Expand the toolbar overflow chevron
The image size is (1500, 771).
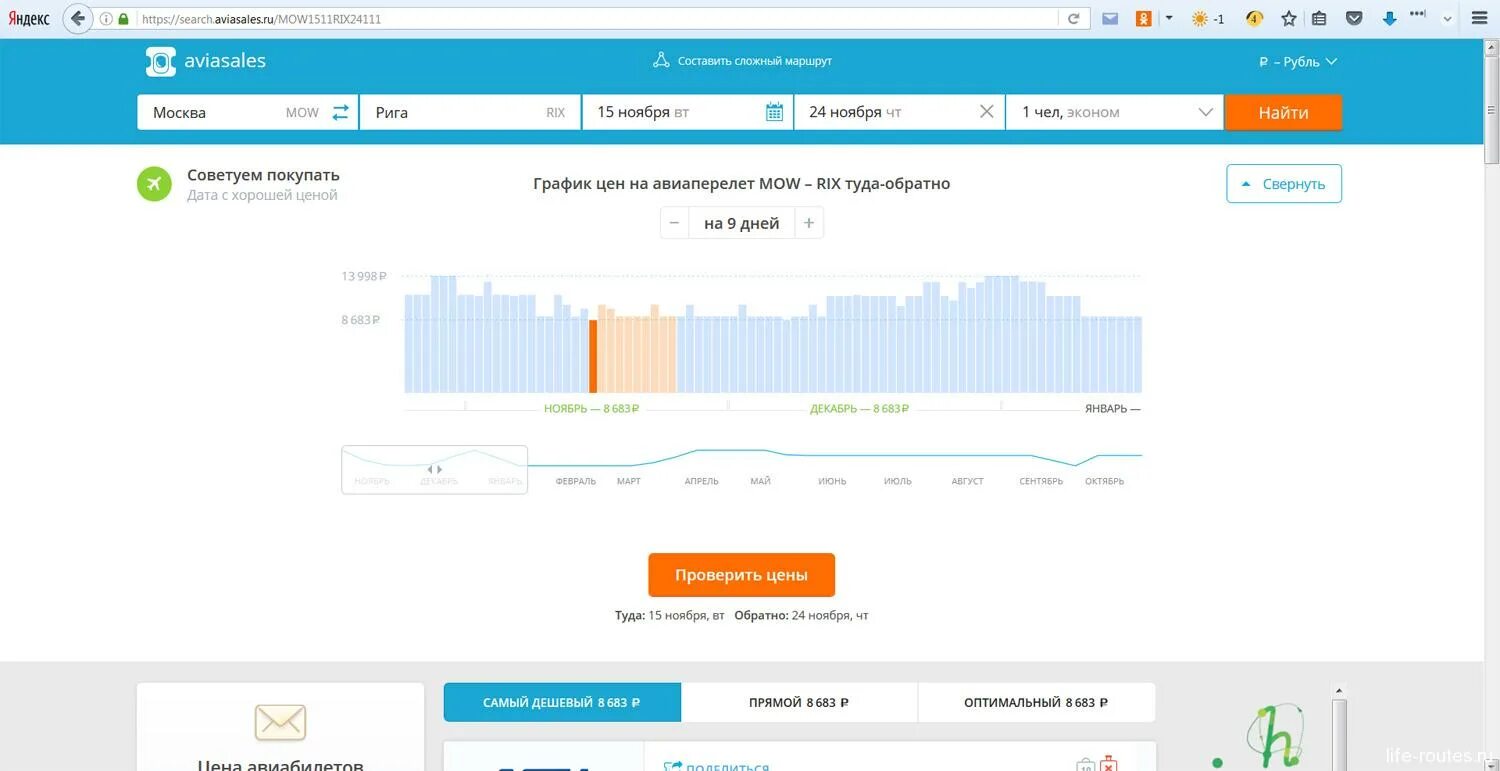(x=1447, y=18)
